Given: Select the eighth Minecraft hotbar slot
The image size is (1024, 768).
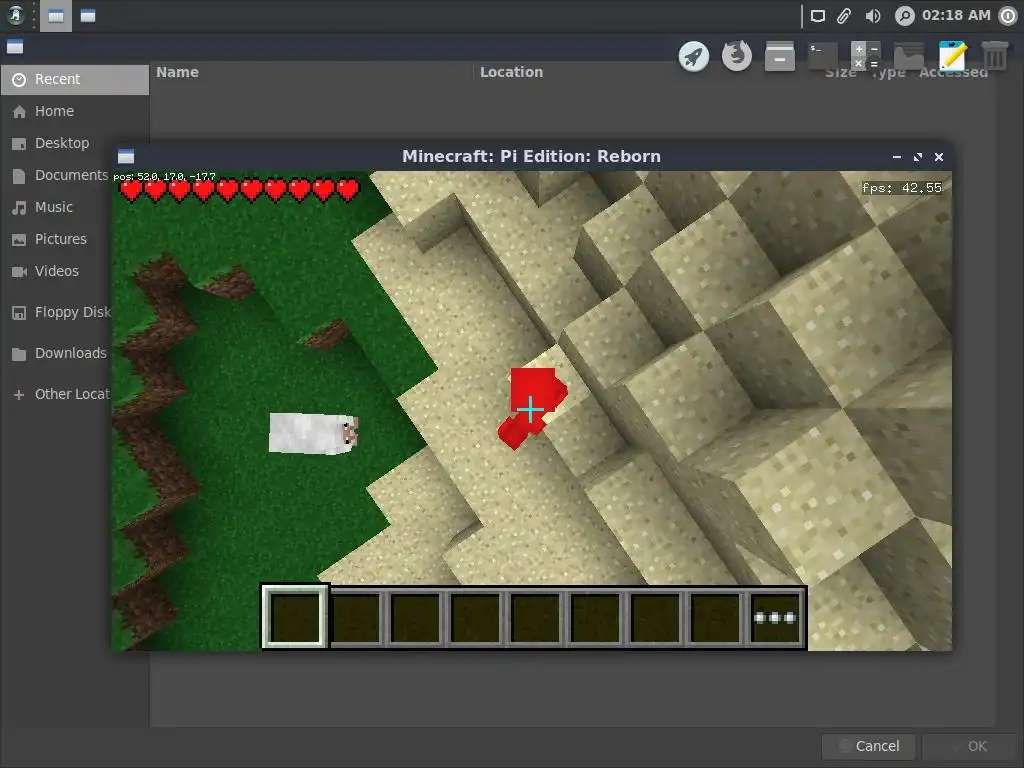Looking at the screenshot, I should coord(715,617).
